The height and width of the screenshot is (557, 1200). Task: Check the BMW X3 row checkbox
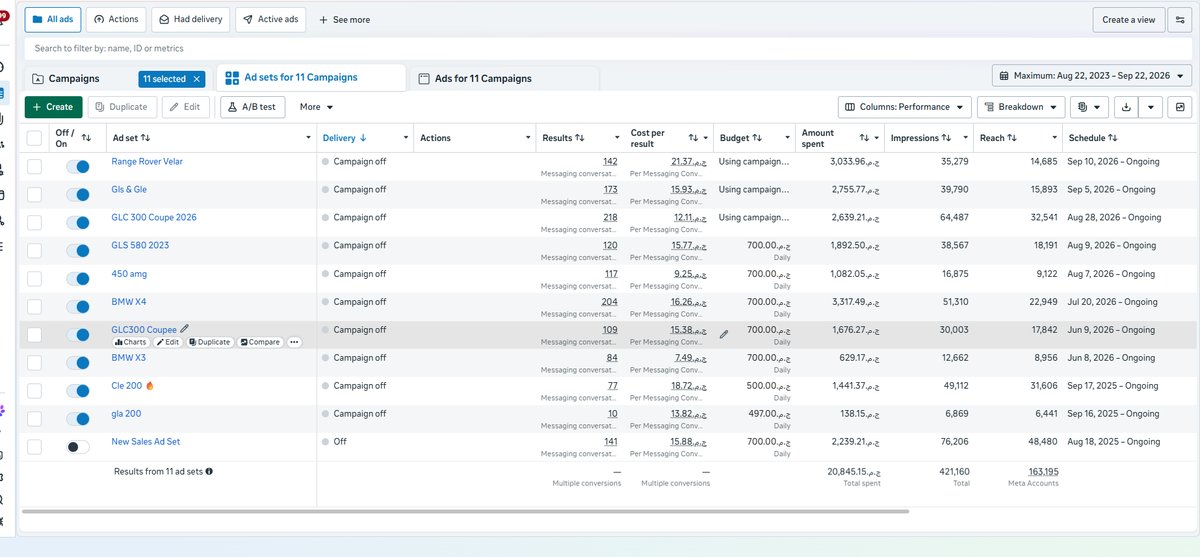(x=35, y=363)
